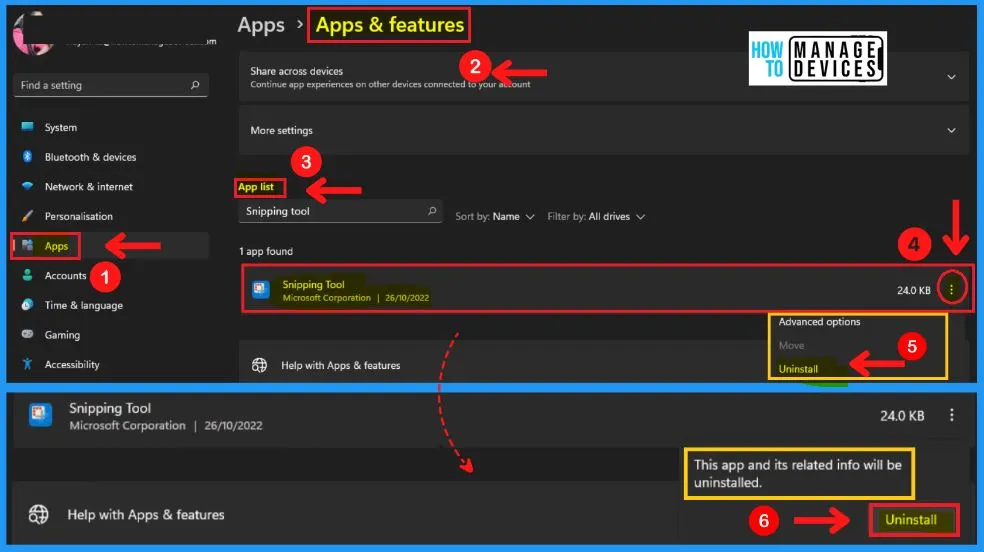
Task: Click the Time & language globe-clock icon
Action: (x=27, y=304)
